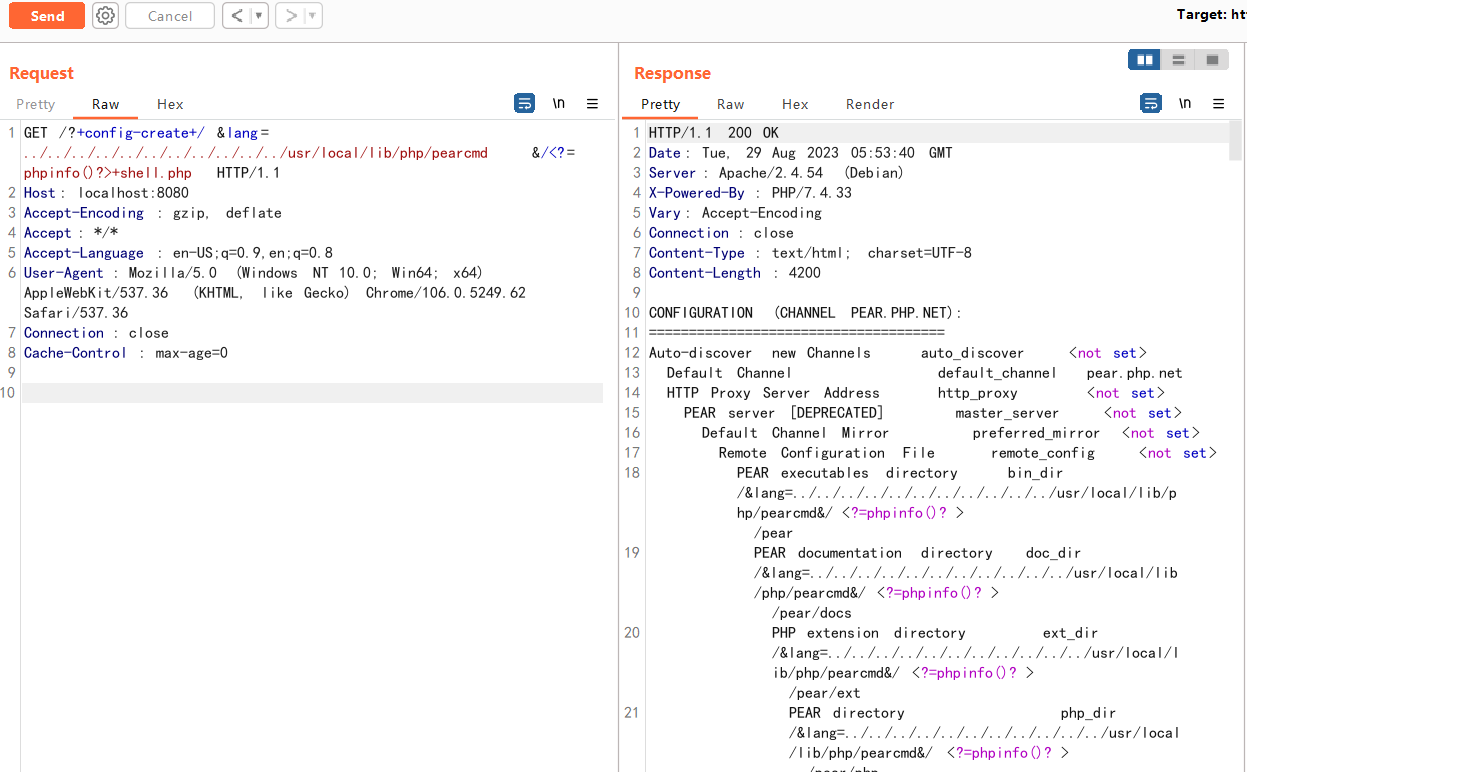Screen dimensions: 1469x772
Task: Open forward history dropdown arrow
Action: [x=312, y=16]
